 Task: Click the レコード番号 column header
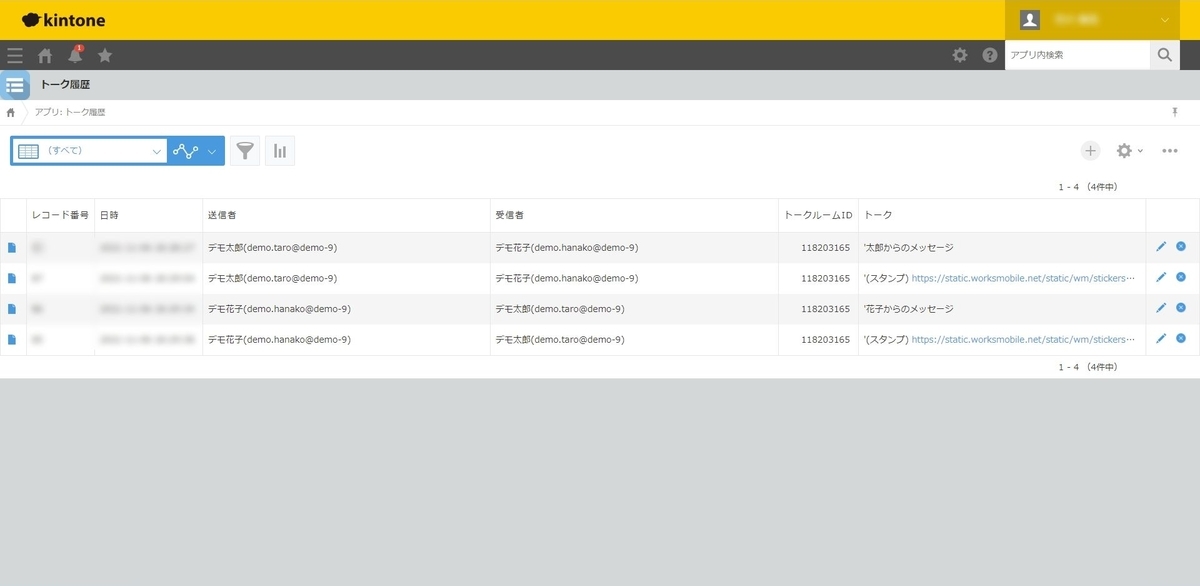pyautogui.click(x=60, y=215)
